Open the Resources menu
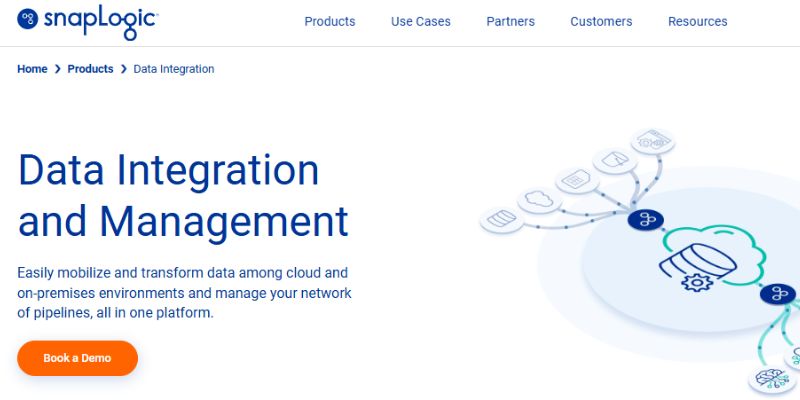 coord(697,21)
